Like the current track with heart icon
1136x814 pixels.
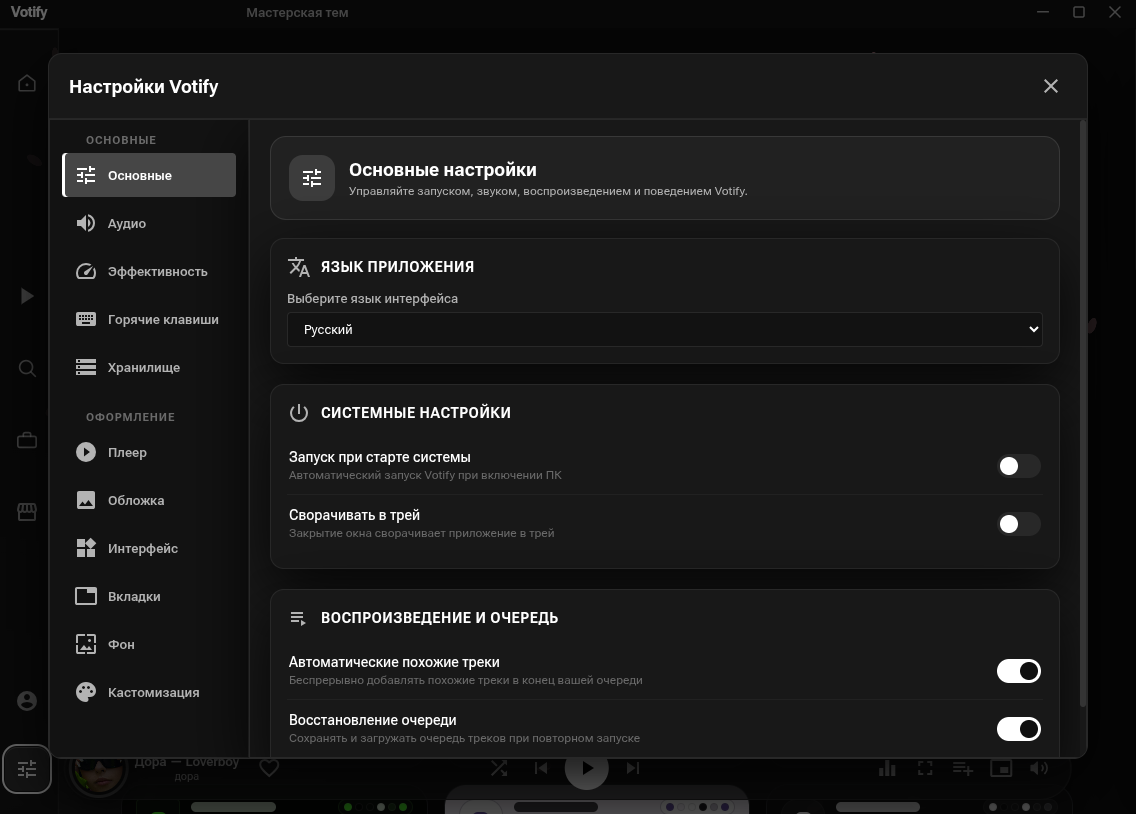(270, 768)
